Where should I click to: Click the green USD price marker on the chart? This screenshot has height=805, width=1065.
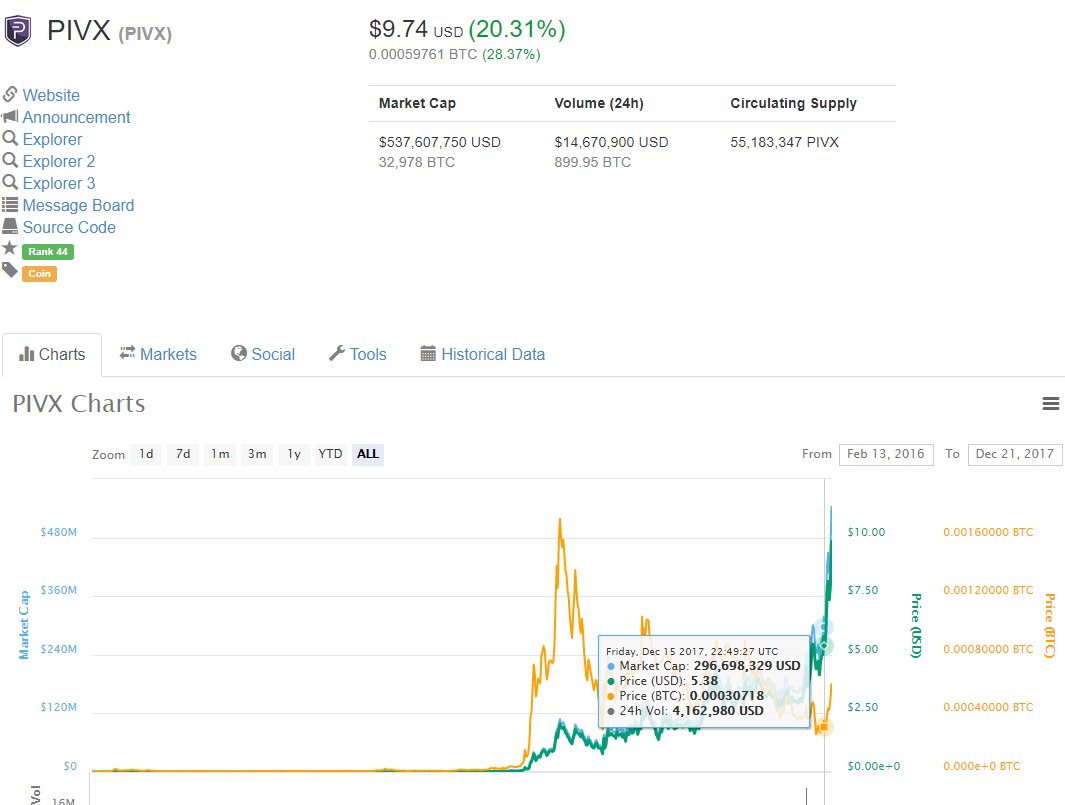(824, 645)
